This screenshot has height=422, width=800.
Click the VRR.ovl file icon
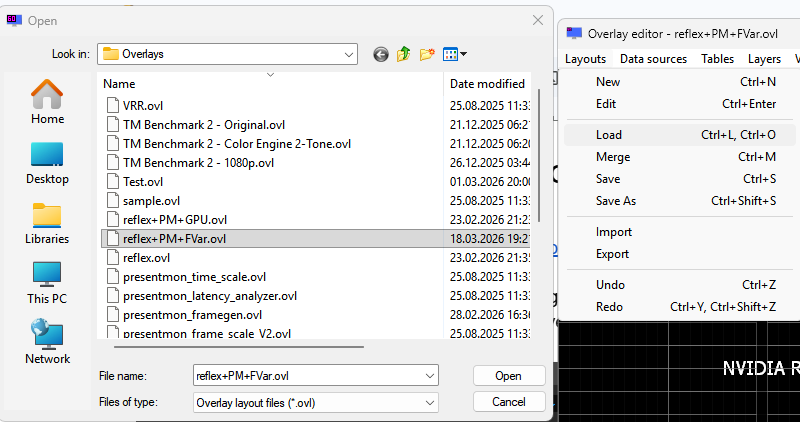pos(112,105)
